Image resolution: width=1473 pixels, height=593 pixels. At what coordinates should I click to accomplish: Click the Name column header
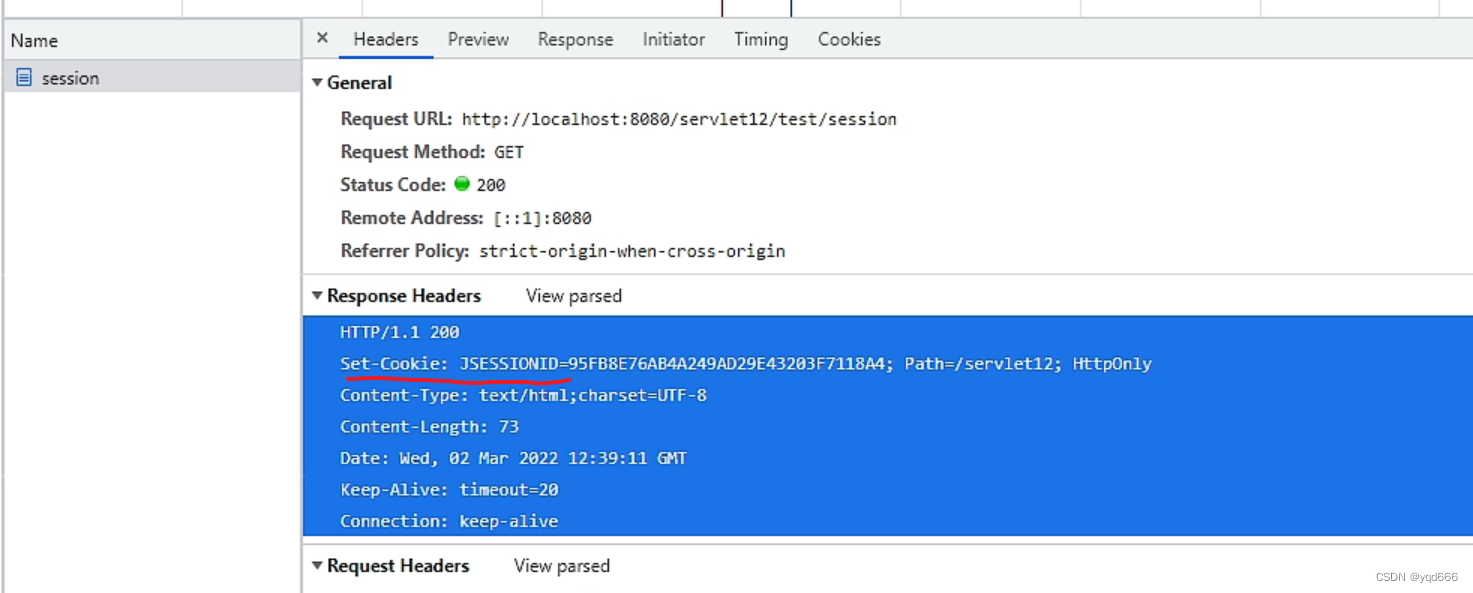pyautogui.click(x=152, y=41)
